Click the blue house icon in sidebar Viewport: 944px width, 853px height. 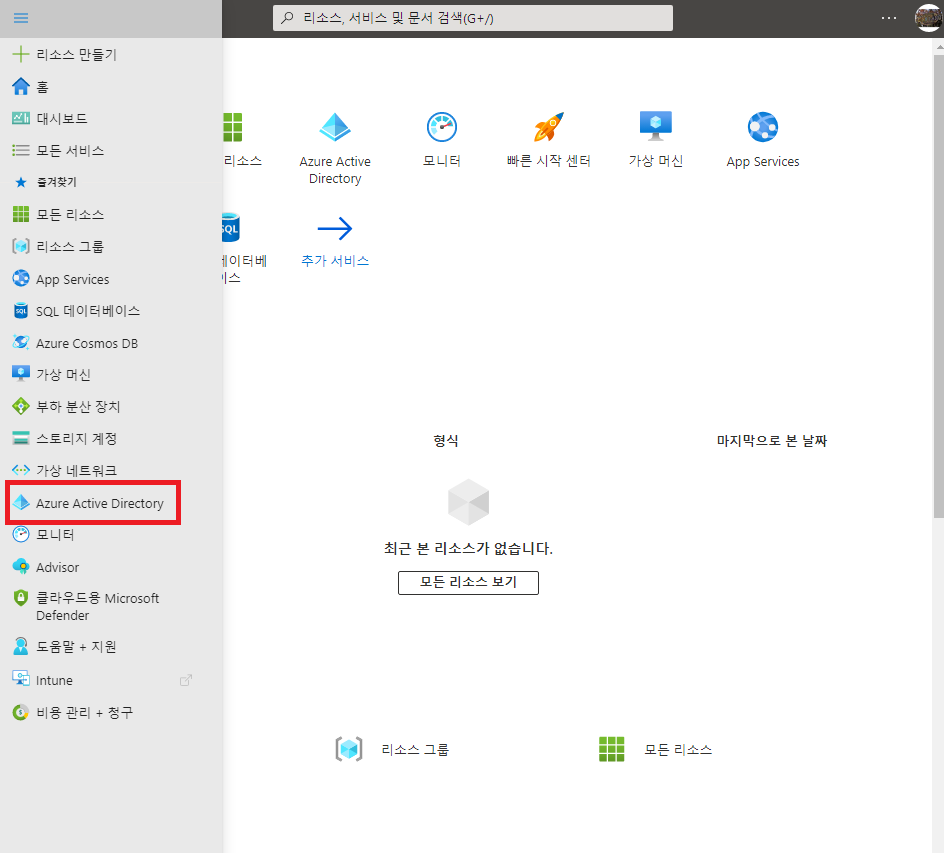[x=20, y=86]
